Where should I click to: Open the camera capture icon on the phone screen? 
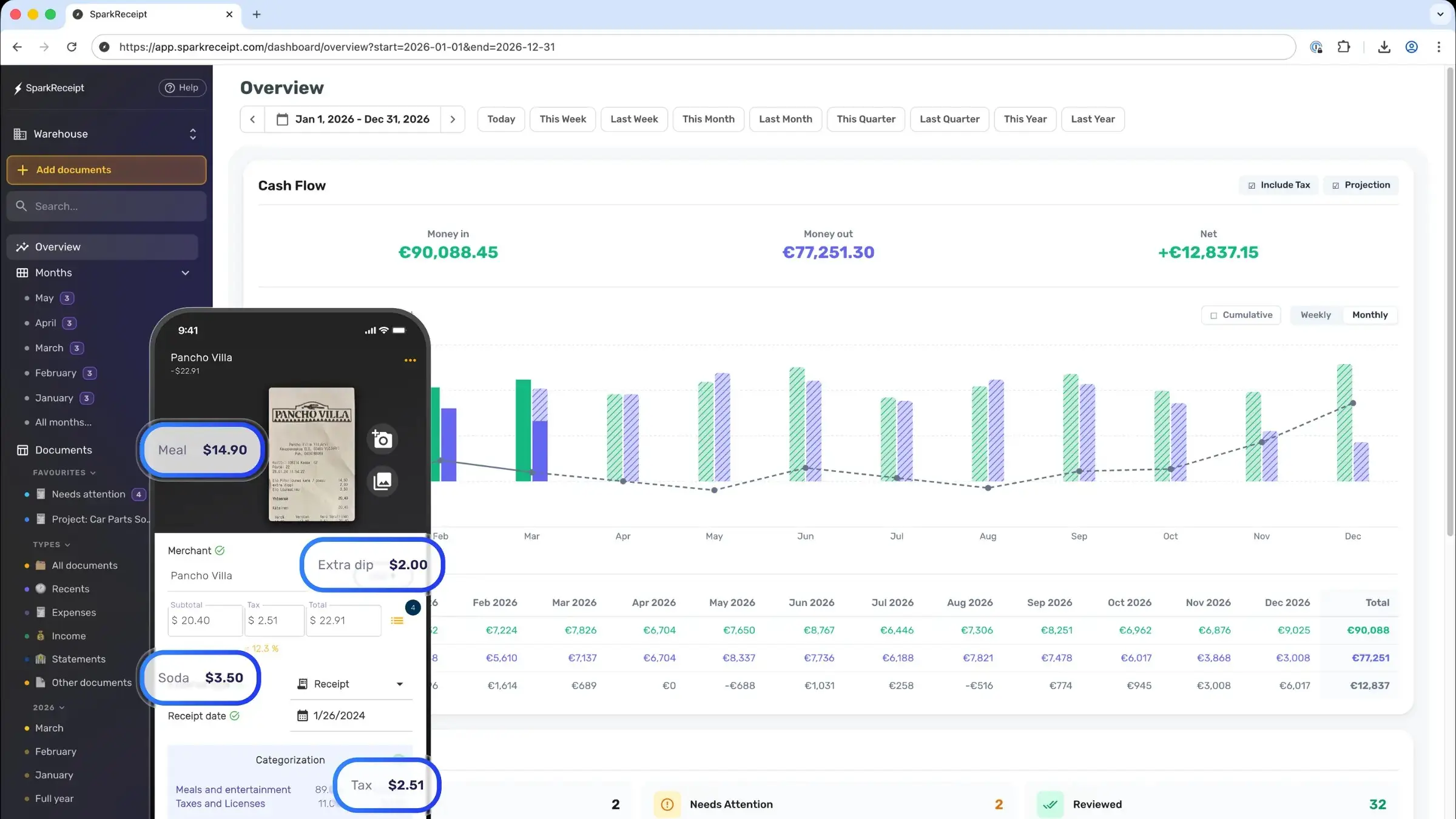click(x=382, y=439)
